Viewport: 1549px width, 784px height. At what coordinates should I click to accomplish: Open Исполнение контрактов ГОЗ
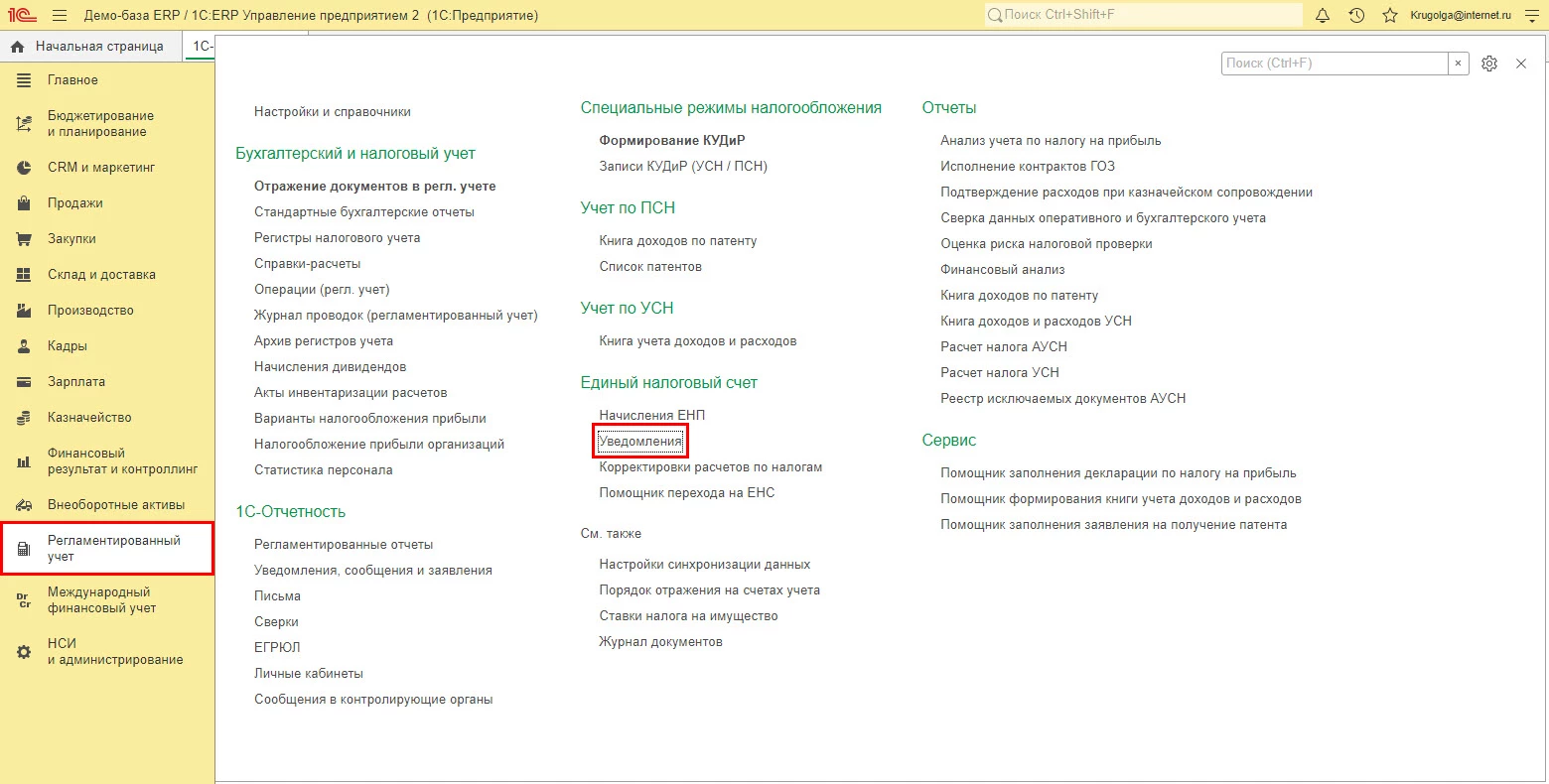1028,167
